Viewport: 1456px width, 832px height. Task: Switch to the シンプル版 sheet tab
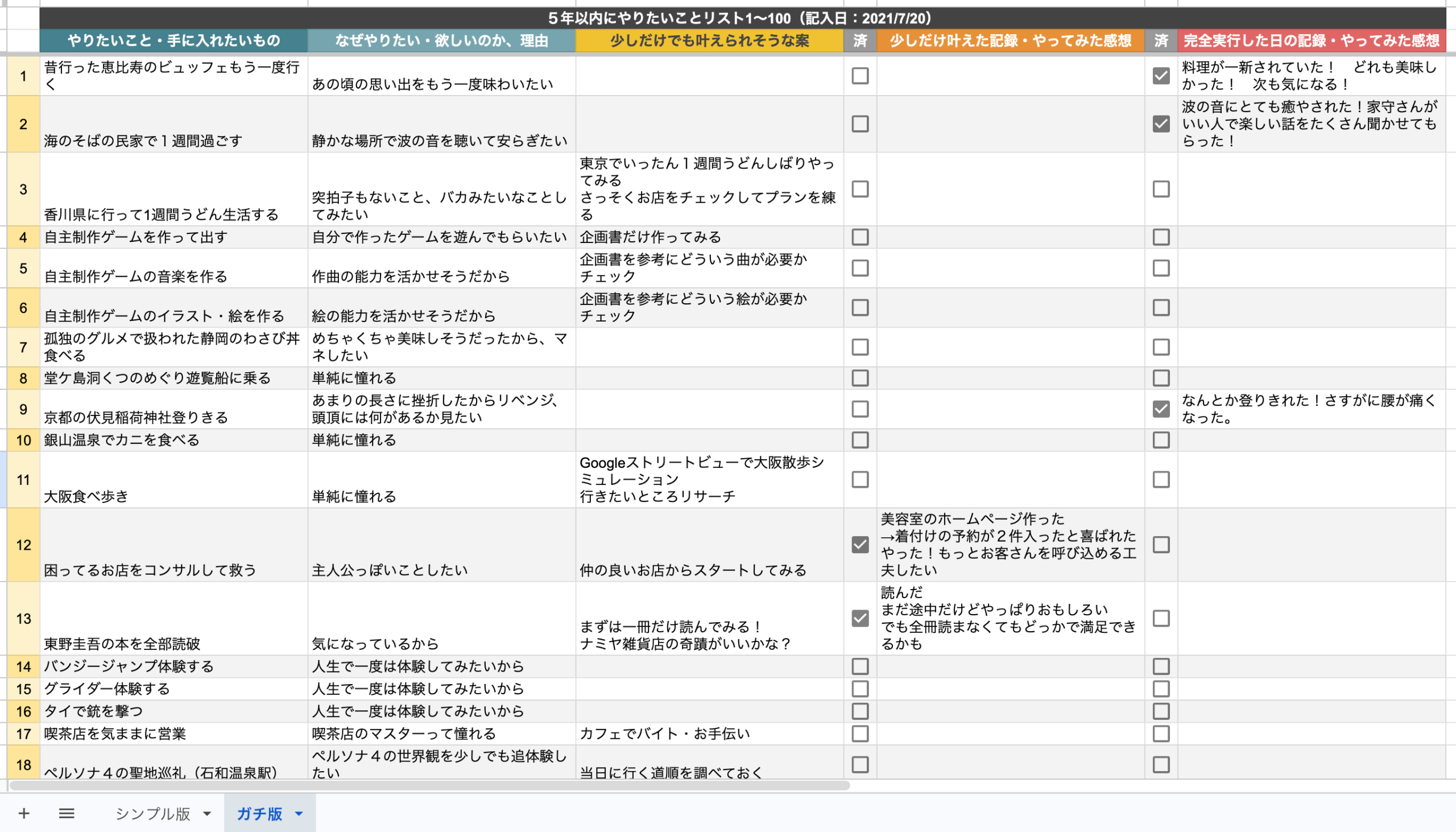(152, 813)
